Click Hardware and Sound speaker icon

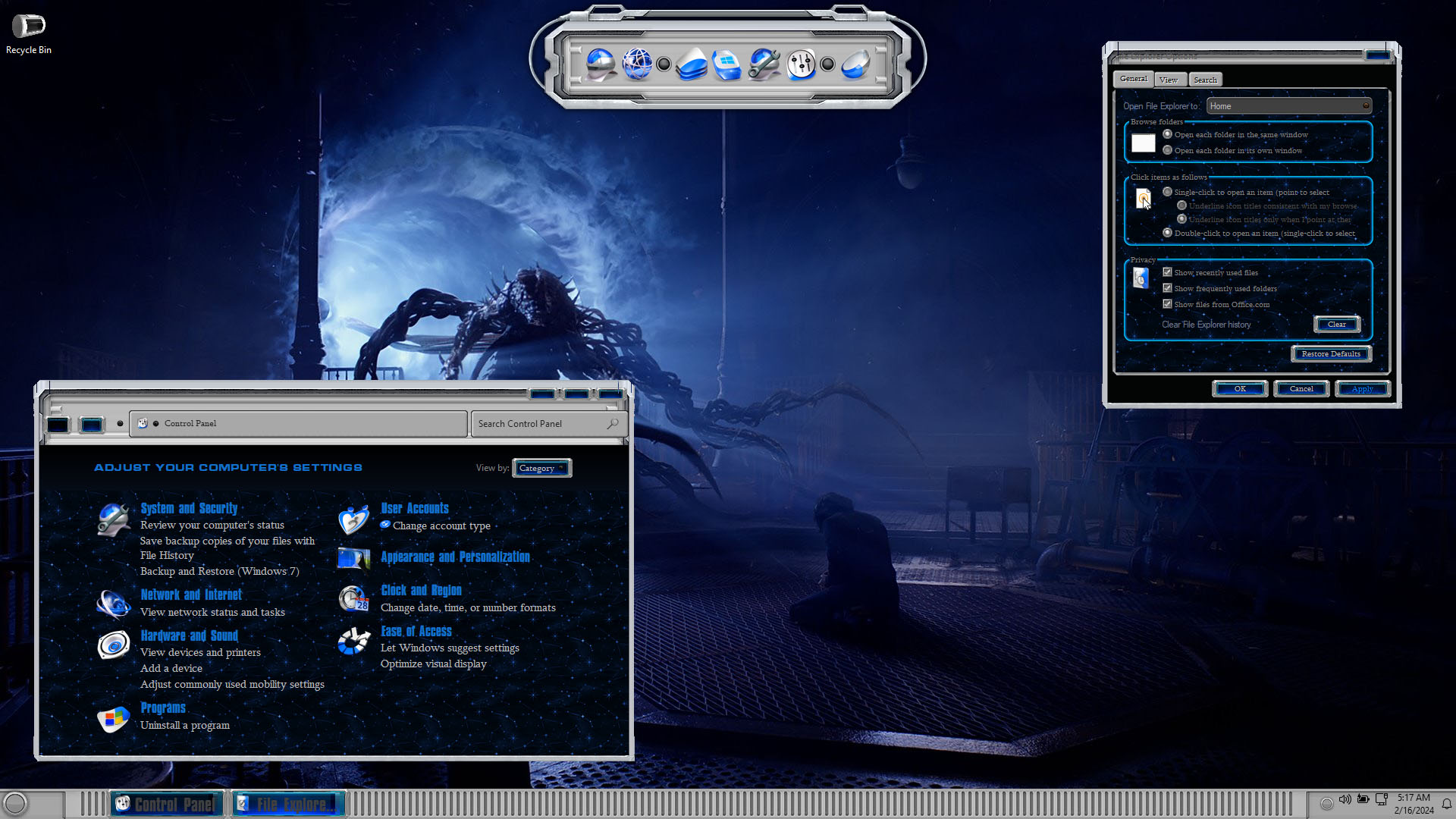(114, 645)
